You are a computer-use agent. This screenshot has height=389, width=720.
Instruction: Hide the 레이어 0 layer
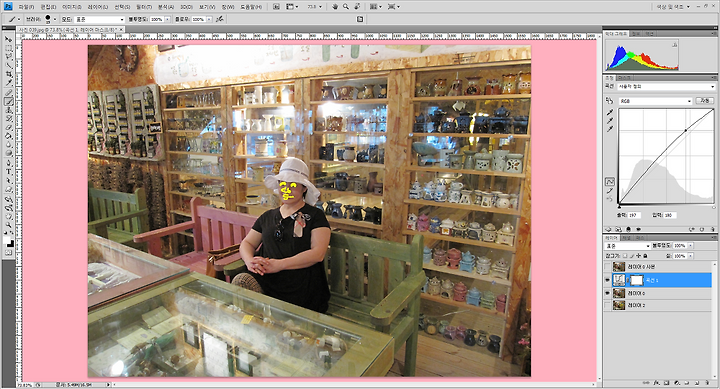coord(608,293)
